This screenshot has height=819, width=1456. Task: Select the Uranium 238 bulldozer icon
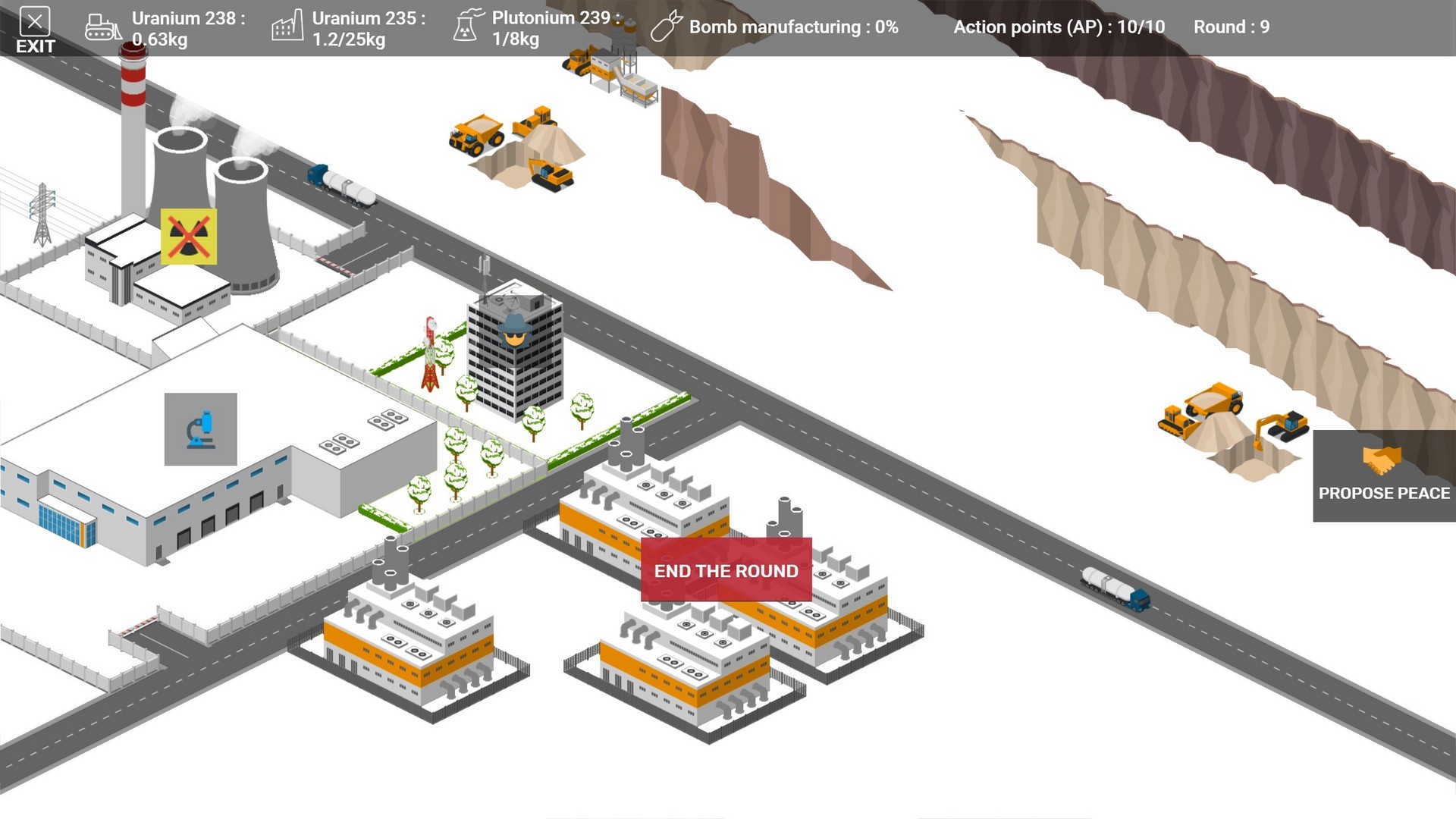coord(104,26)
